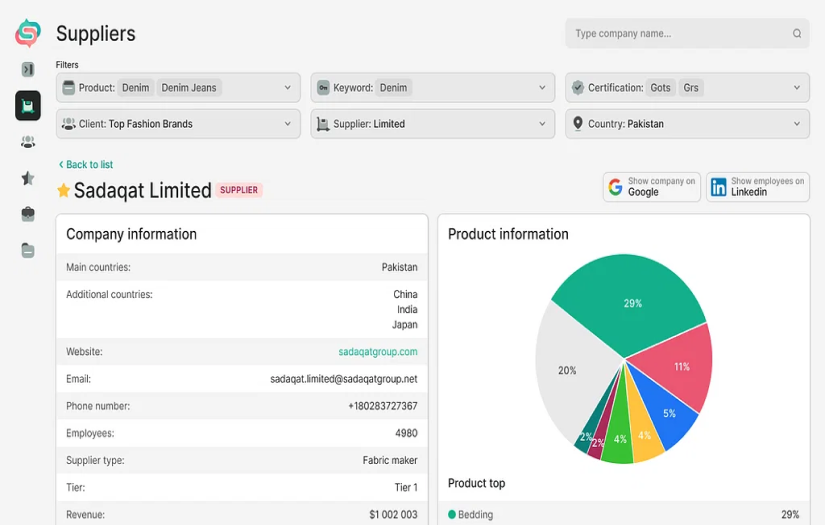The image size is (825, 525).
Task: Click the search magnifier icon
Action: coord(797,34)
